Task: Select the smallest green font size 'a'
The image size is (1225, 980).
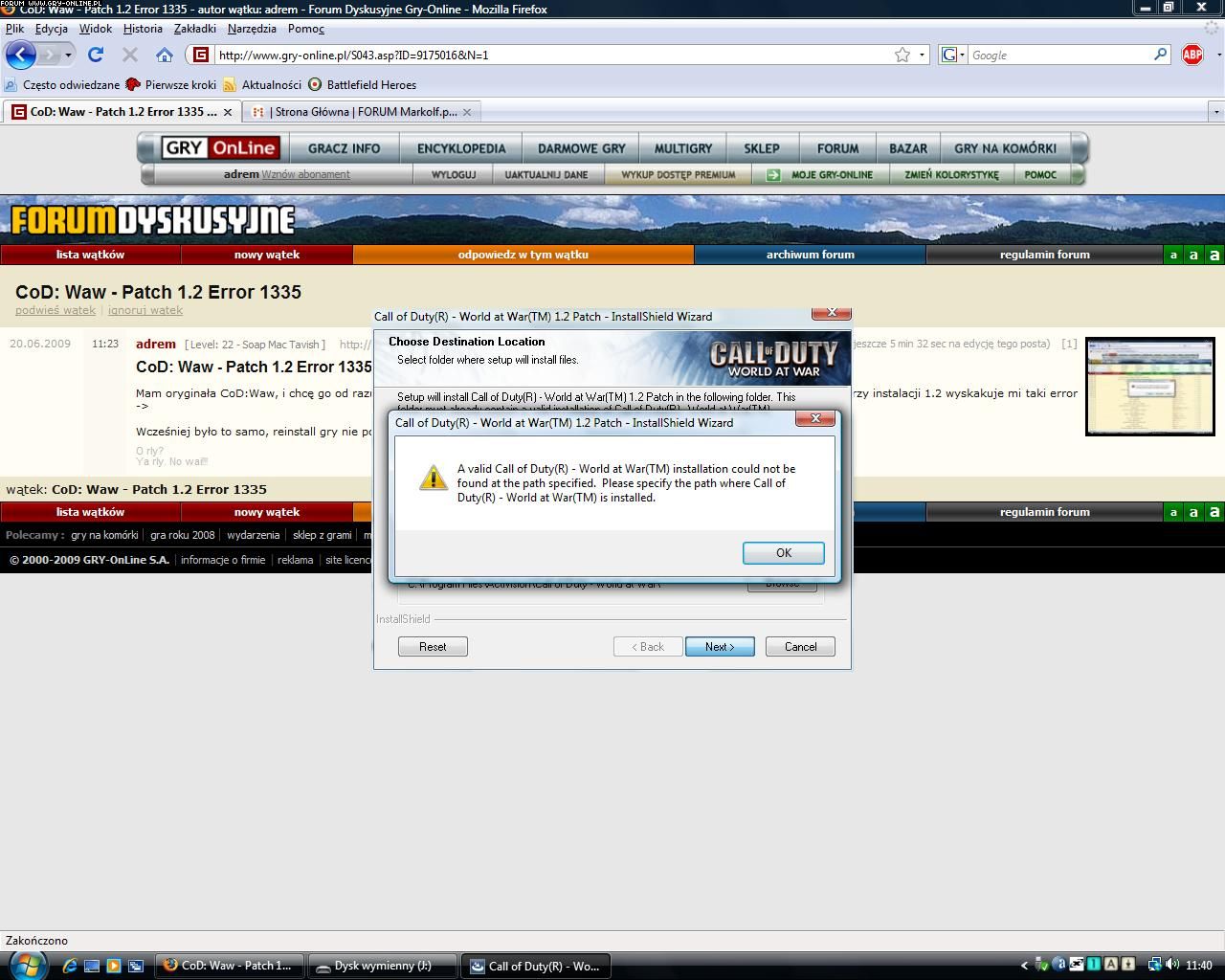Action: (1173, 255)
